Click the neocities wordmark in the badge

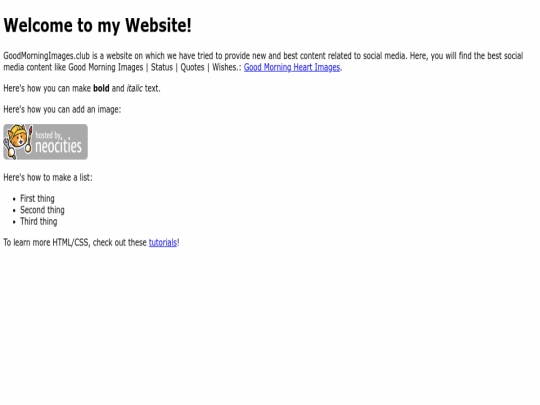(59, 146)
